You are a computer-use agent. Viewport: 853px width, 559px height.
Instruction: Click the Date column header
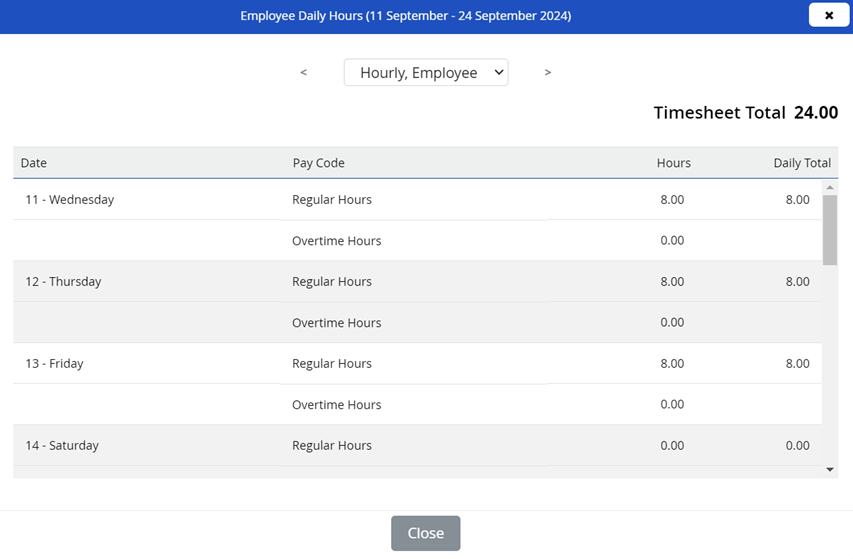[34, 163]
